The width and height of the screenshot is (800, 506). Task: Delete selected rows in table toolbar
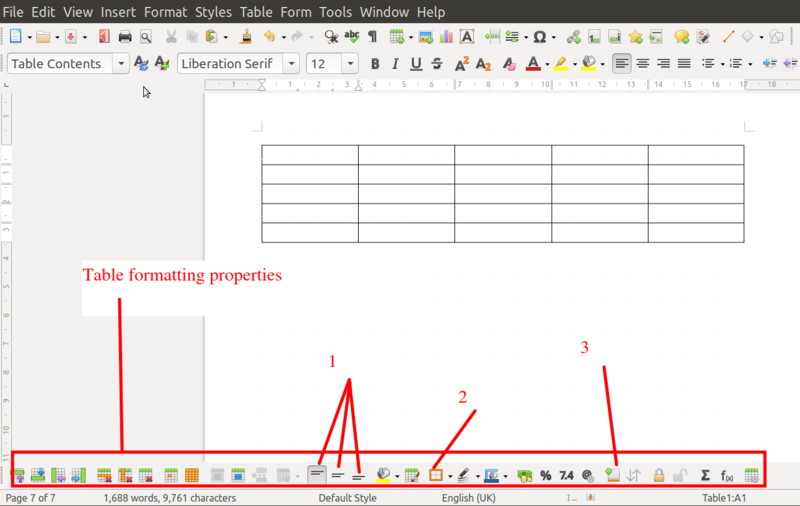tap(104, 475)
